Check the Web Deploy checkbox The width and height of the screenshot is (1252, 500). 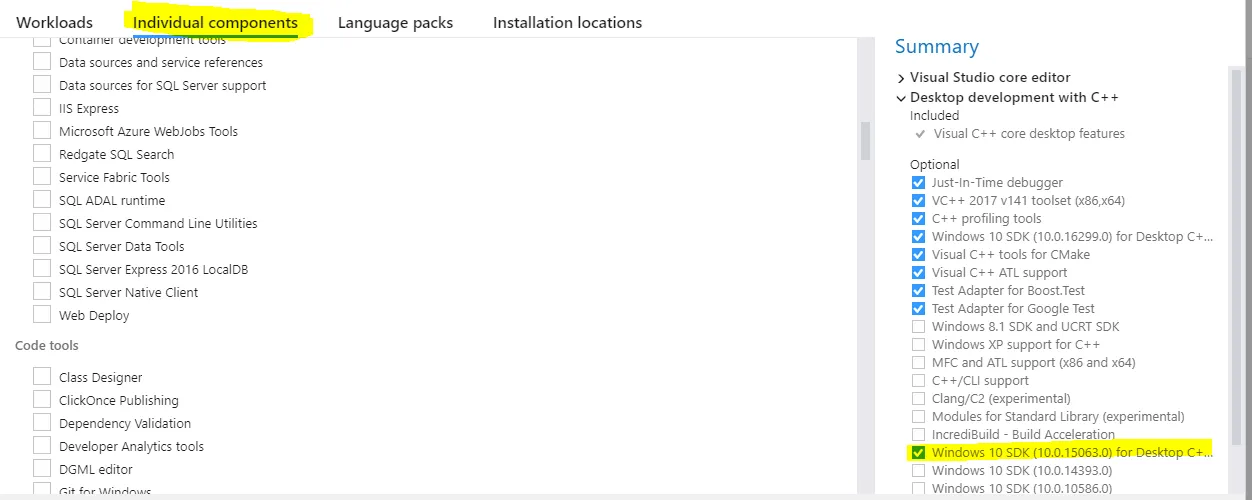pos(42,315)
